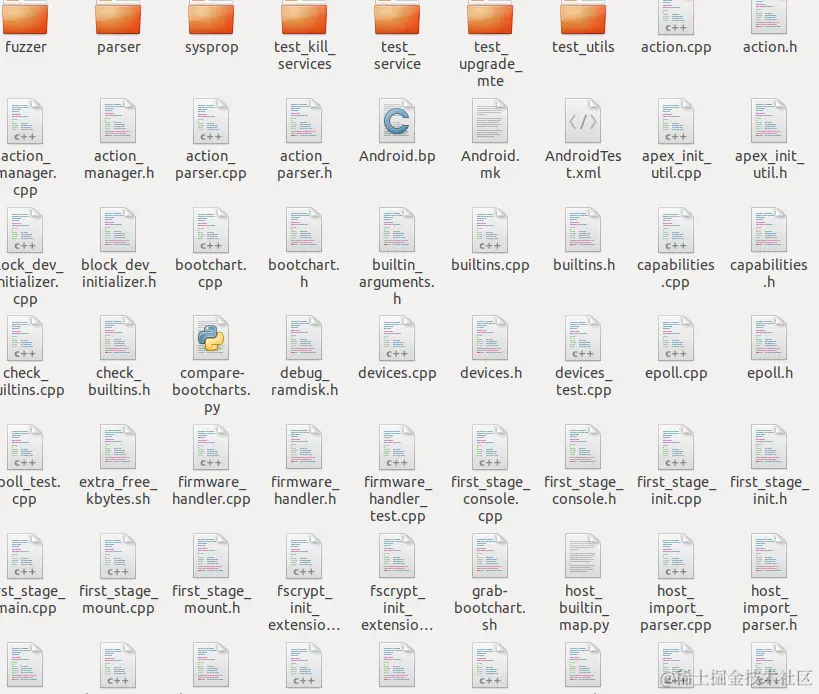Open the test_kill_services folder icon
This screenshot has width=819, height=694.
click(x=304, y=17)
